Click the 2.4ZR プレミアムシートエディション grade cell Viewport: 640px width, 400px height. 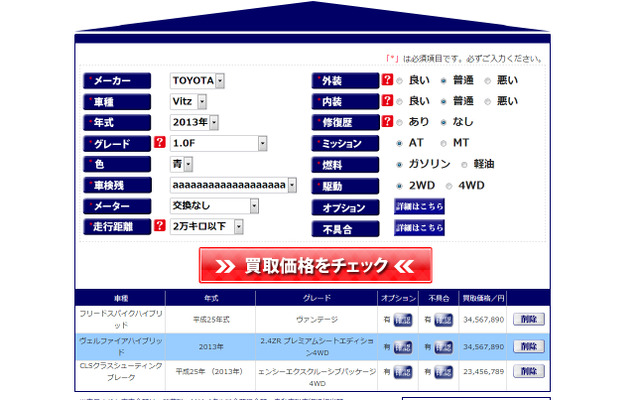coord(317,347)
